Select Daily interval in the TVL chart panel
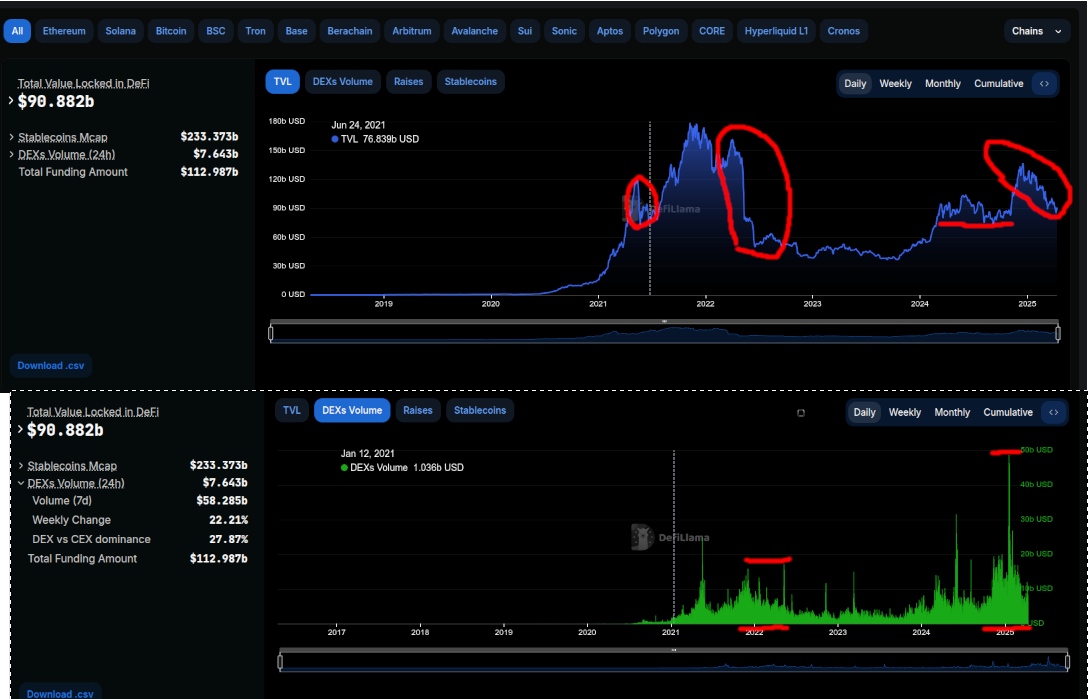 pos(855,83)
